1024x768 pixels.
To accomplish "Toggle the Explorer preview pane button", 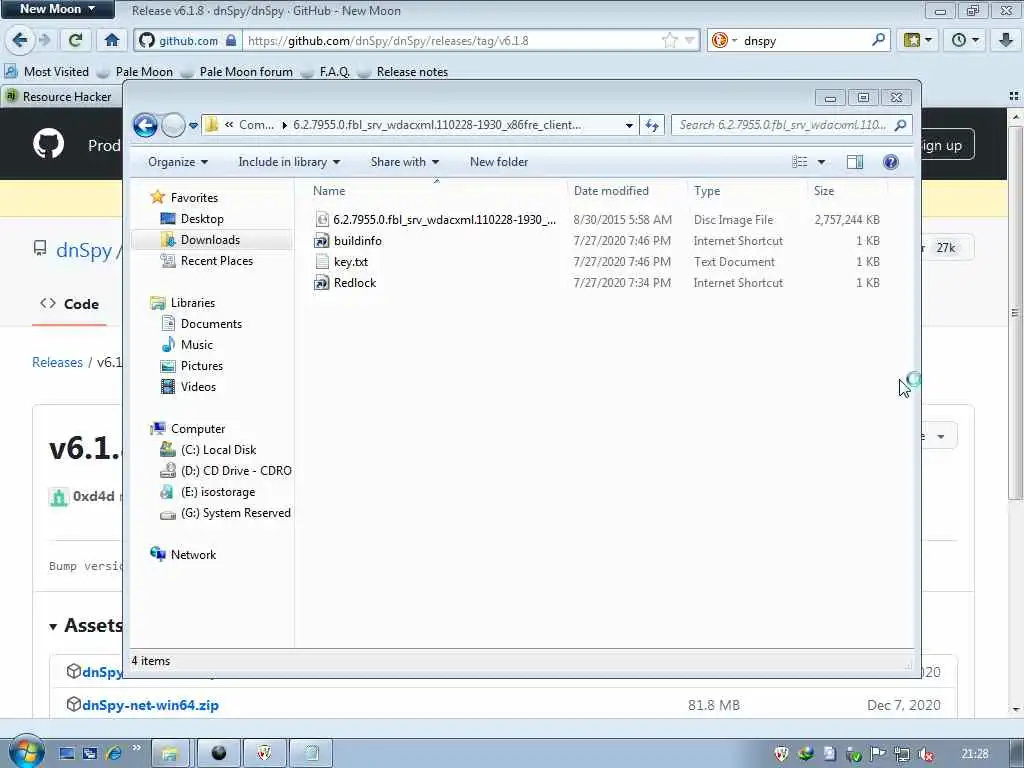I will click(854, 162).
